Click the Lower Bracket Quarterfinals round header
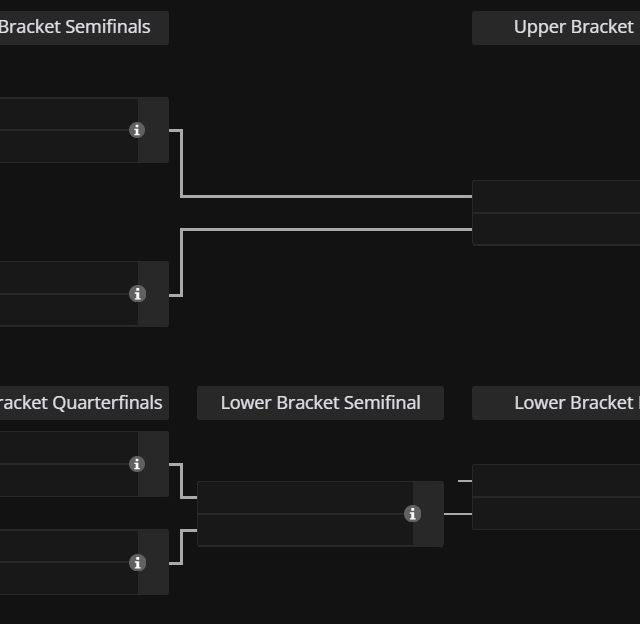Viewport: 640px width, 624px height. pos(82,403)
